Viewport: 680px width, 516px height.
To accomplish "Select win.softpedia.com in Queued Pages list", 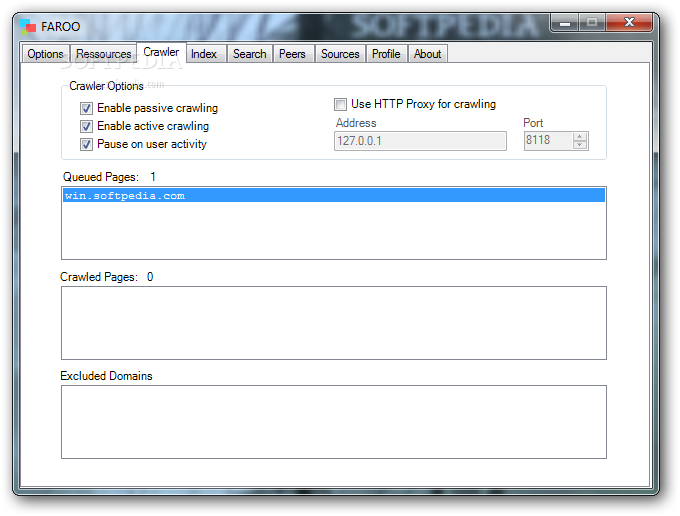I will pos(334,196).
